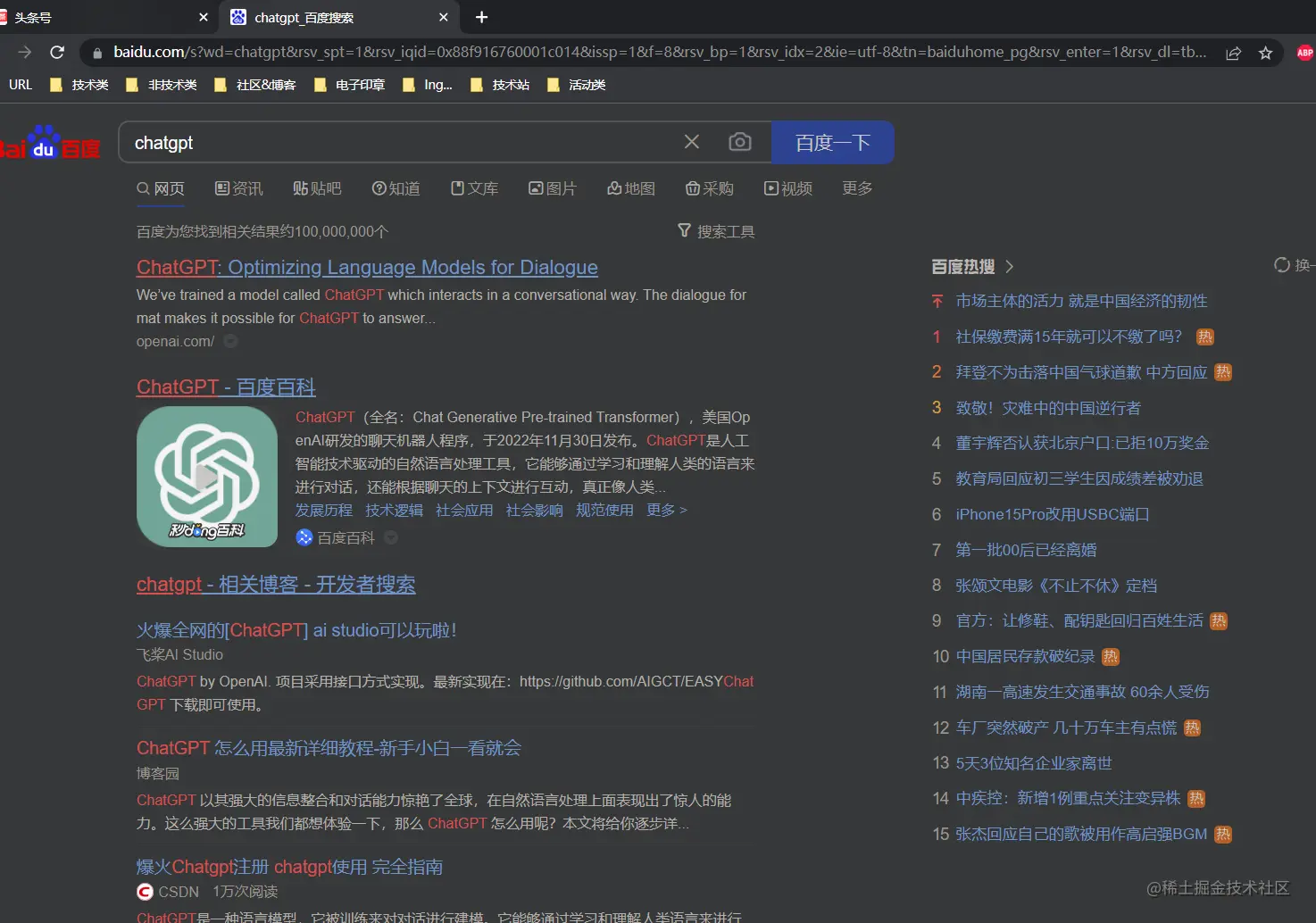
Task: Open the 更多 search categories
Action: (x=857, y=188)
